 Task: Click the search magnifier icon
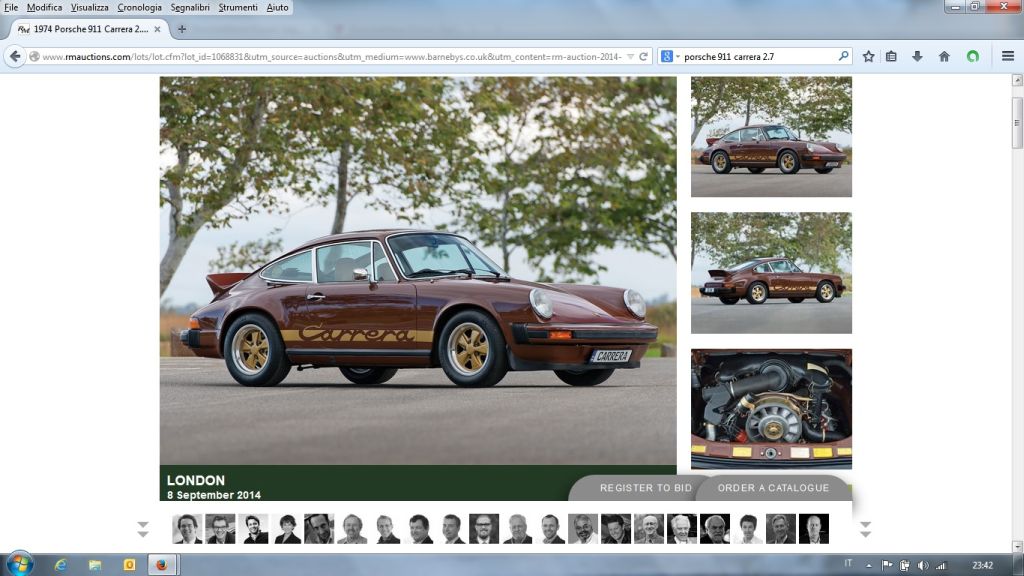pos(843,57)
